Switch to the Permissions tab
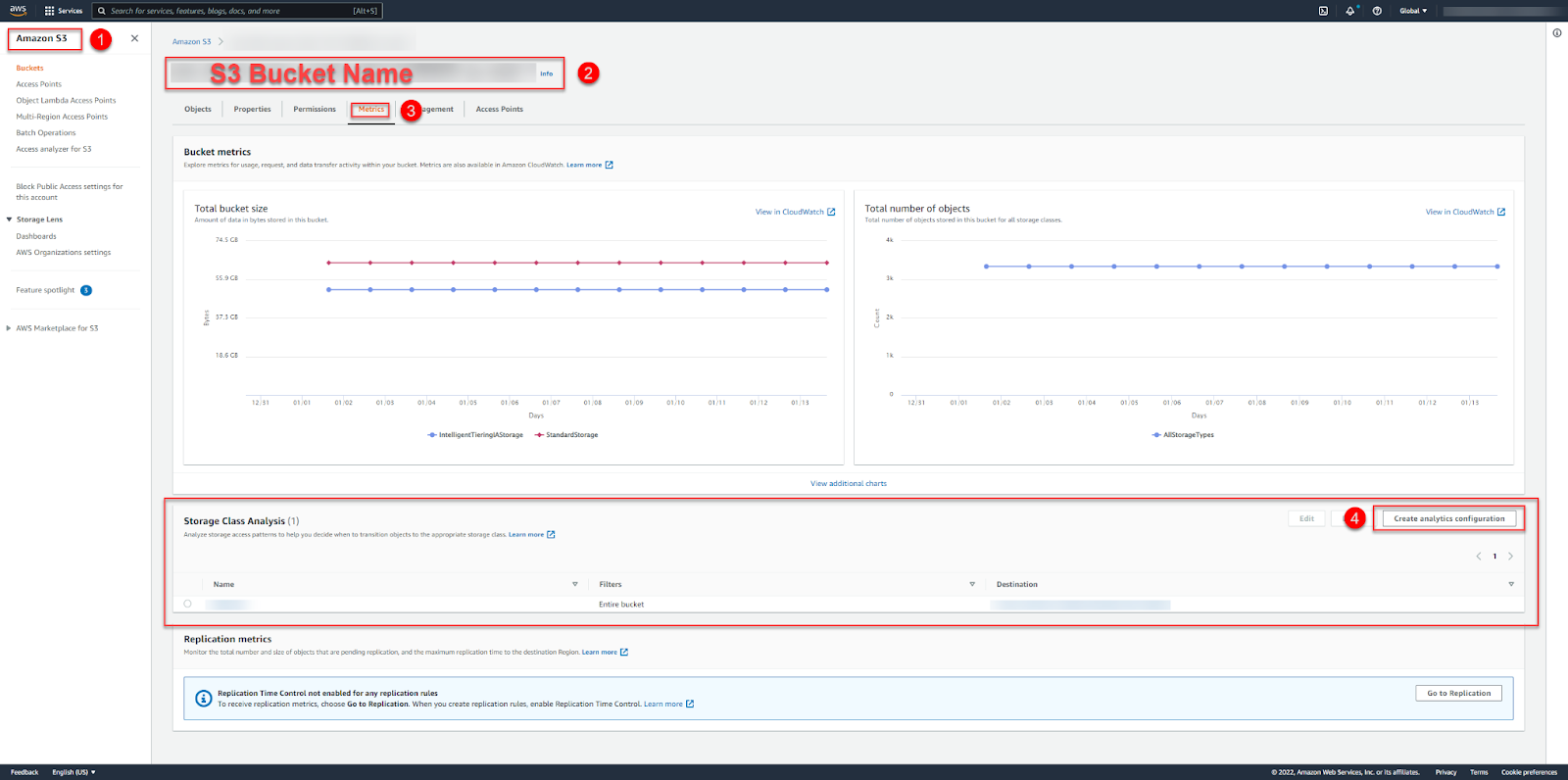The width and height of the screenshot is (1568, 780). pos(315,110)
